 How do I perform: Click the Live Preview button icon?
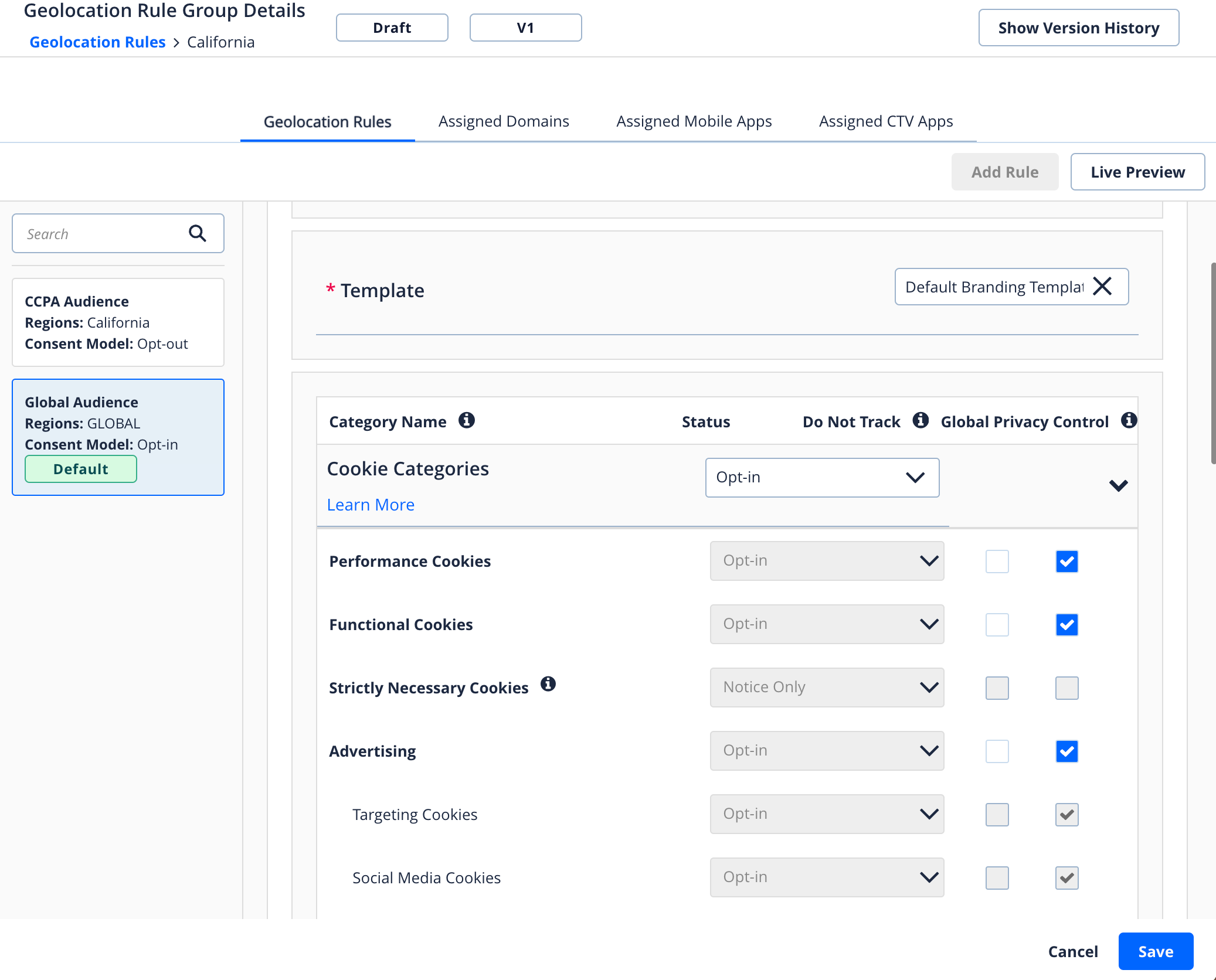pyautogui.click(x=1138, y=171)
